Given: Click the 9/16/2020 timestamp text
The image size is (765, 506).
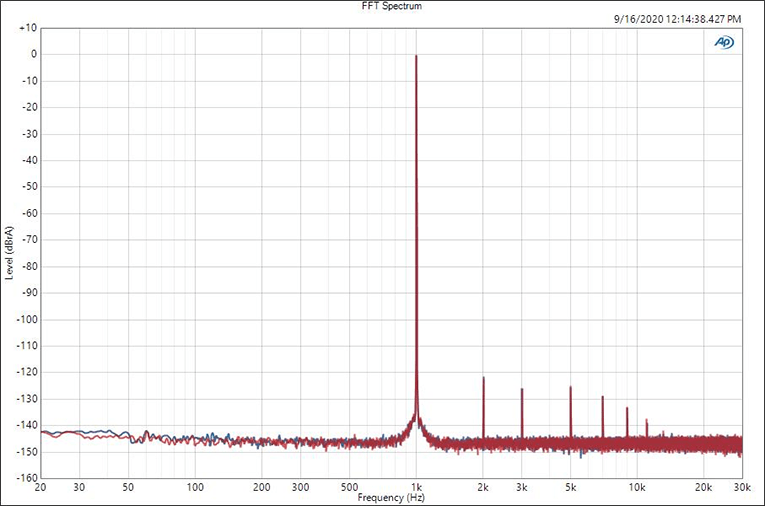Looking at the screenshot, I should click(675, 19).
